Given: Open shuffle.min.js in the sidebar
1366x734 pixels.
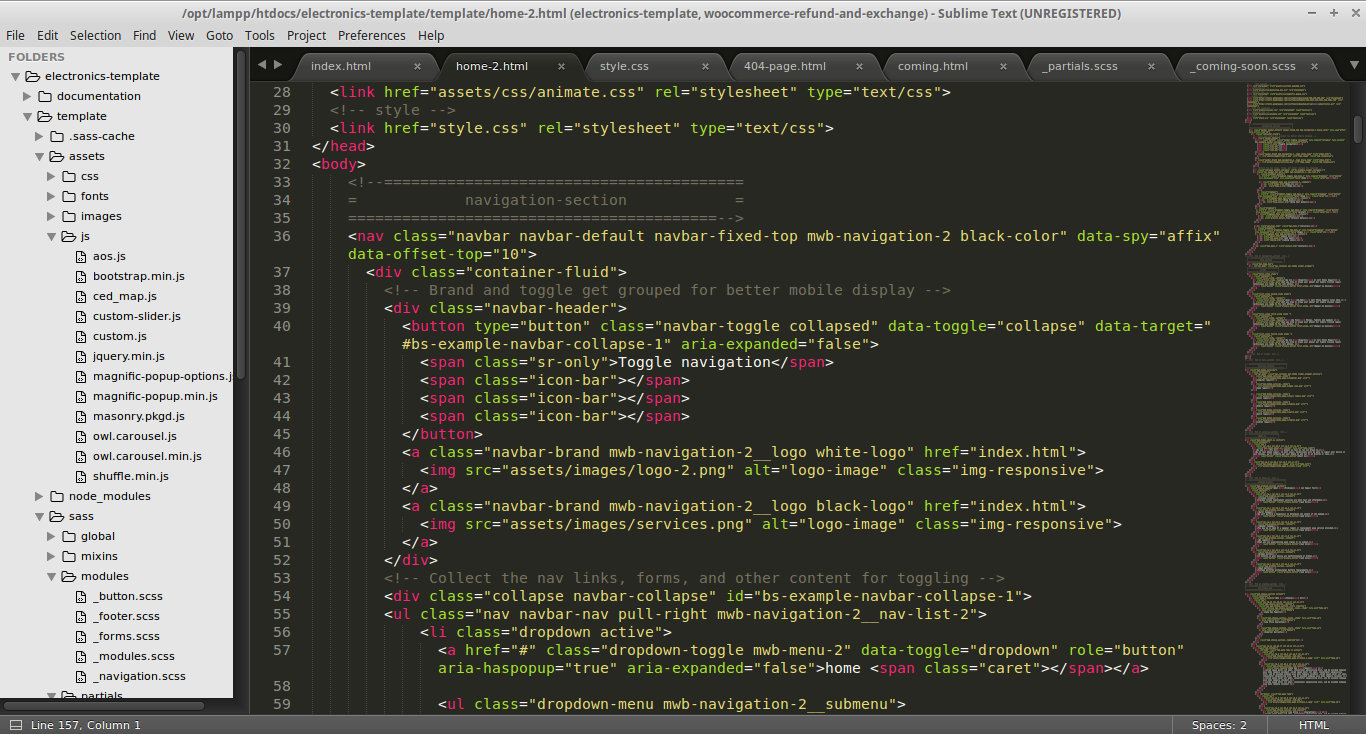Looking at the screenshot, I should [131, 476].
